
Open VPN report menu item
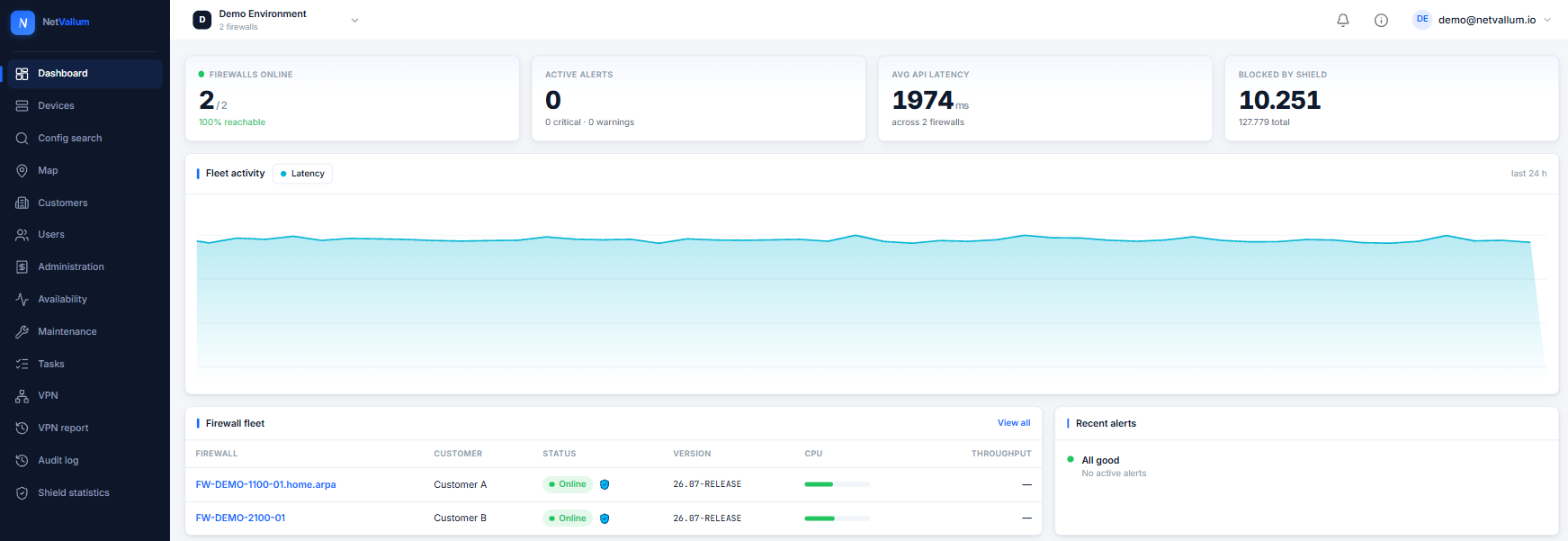pyautogui.click(x=85, y=428)
